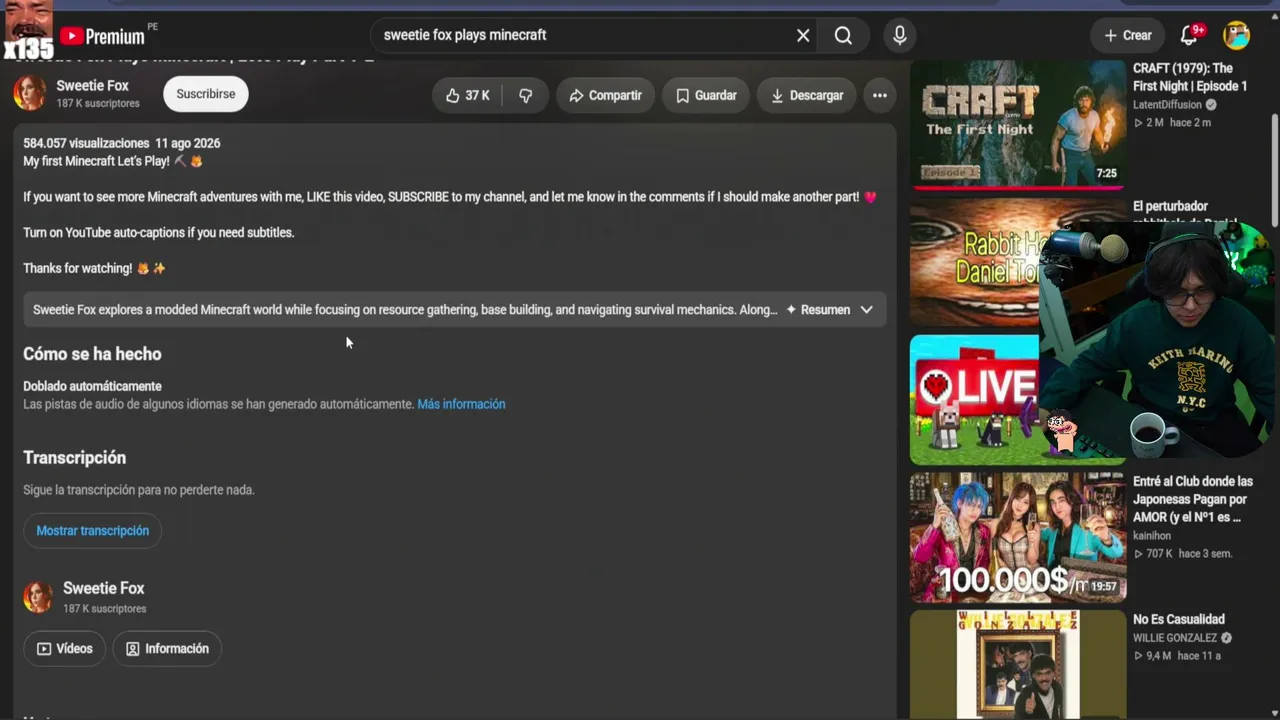This screenshot has height=720, width=1280.
Task: Open the CRAFT The First Night thumbnail
Action: [x=1018, y=124]
